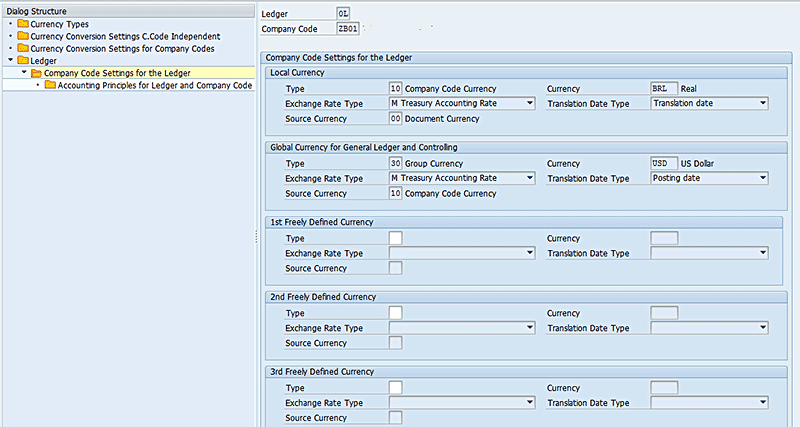Viewport: 800px width, 427px height.
Task: Click 1st Freely Defined Currency Type field
Action: coord(396,238)
